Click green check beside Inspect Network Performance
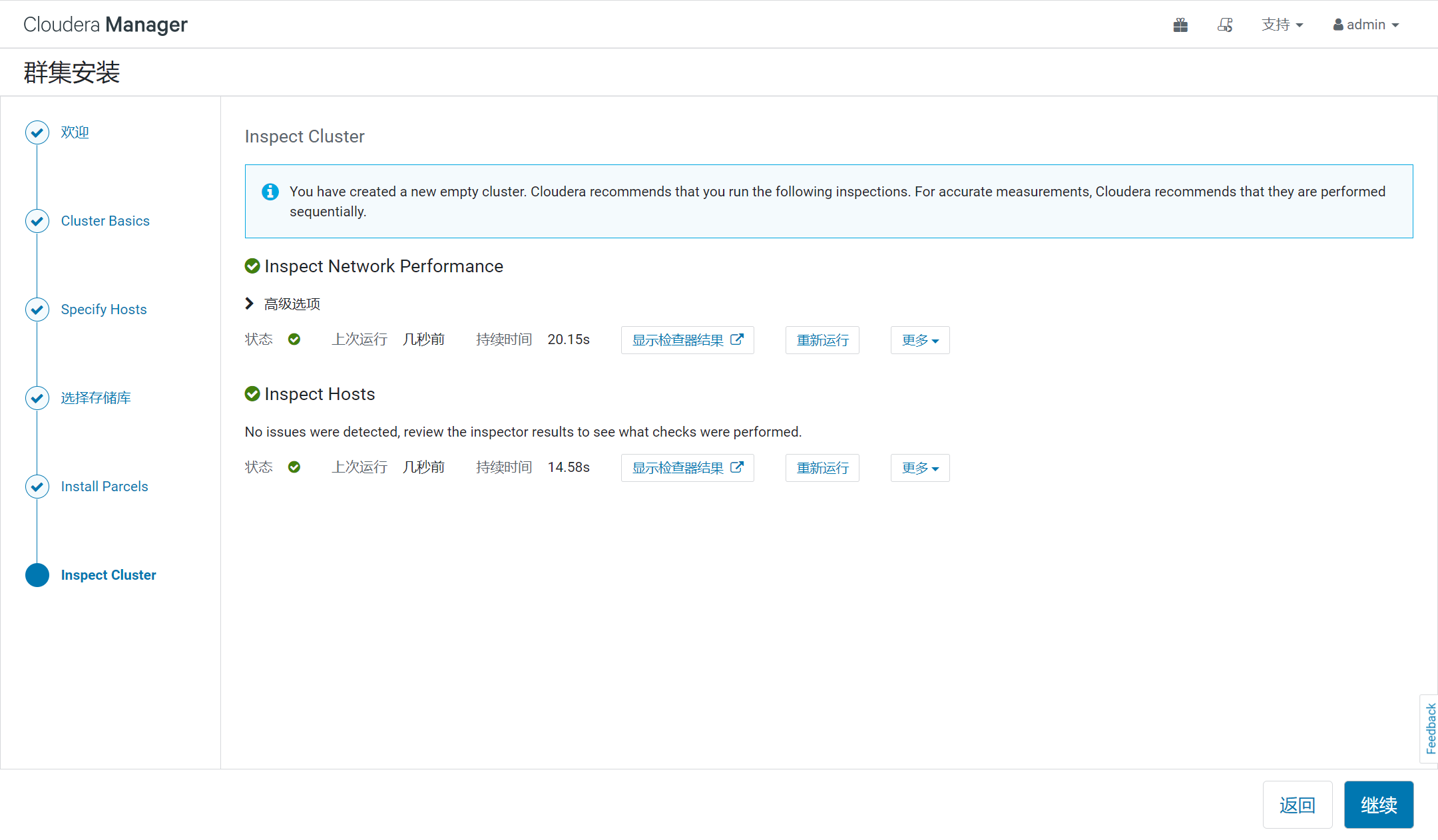Viewport: 1438px width, 840px height. [x=252, y=266]
